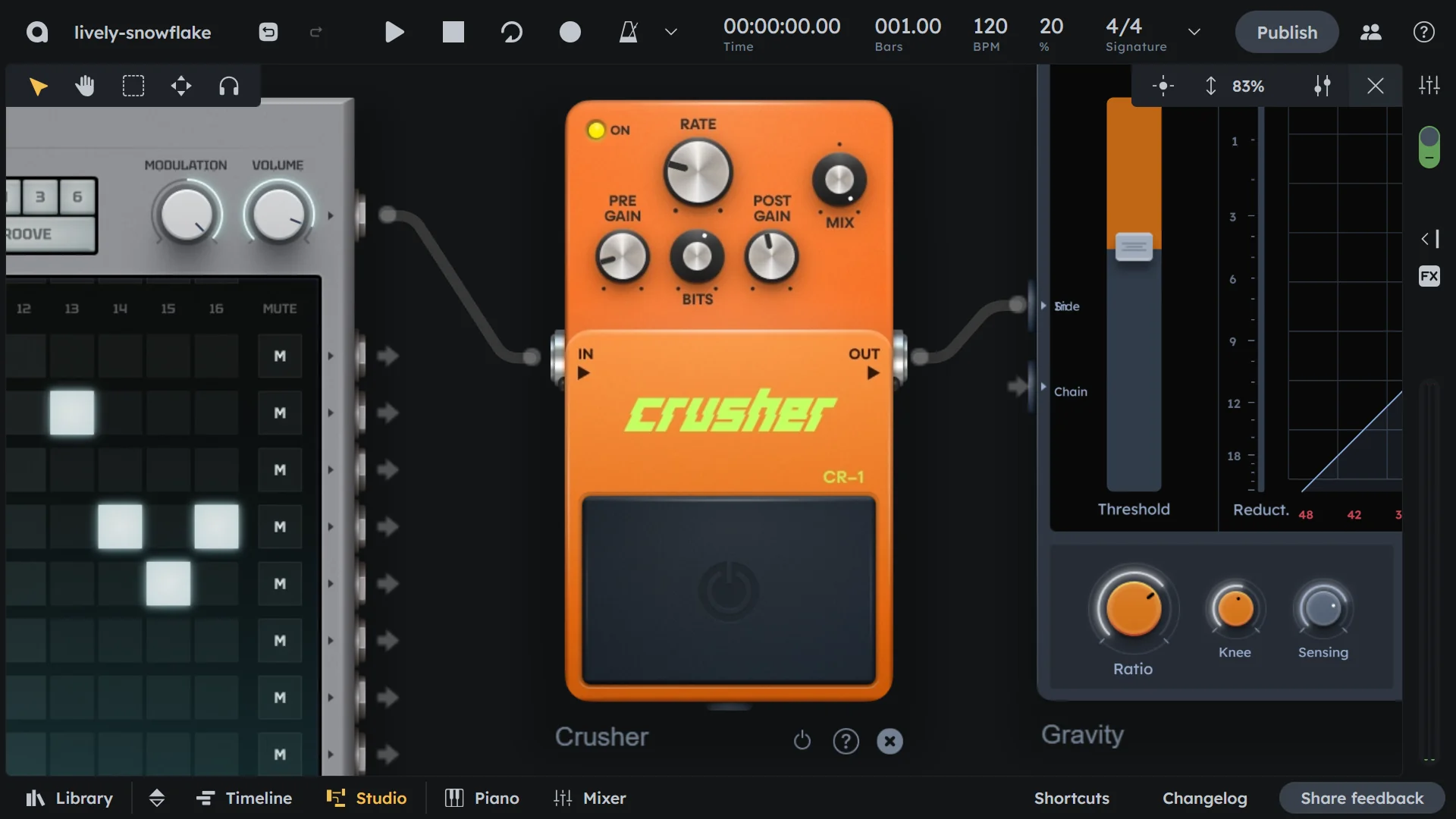
Task: Select the headphones preview tool
Action: point(228,86)
